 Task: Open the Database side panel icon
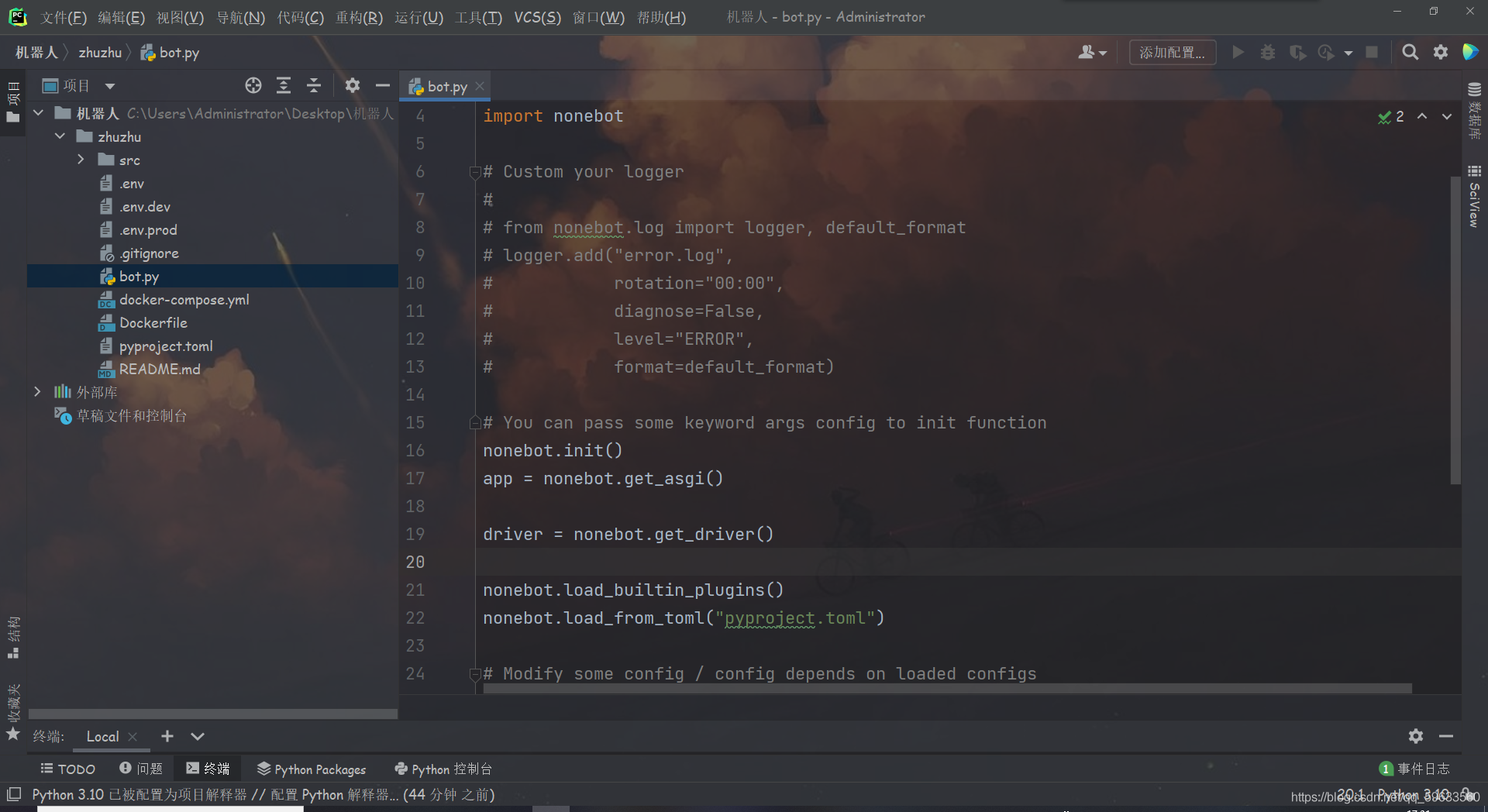pos(1474,110)
